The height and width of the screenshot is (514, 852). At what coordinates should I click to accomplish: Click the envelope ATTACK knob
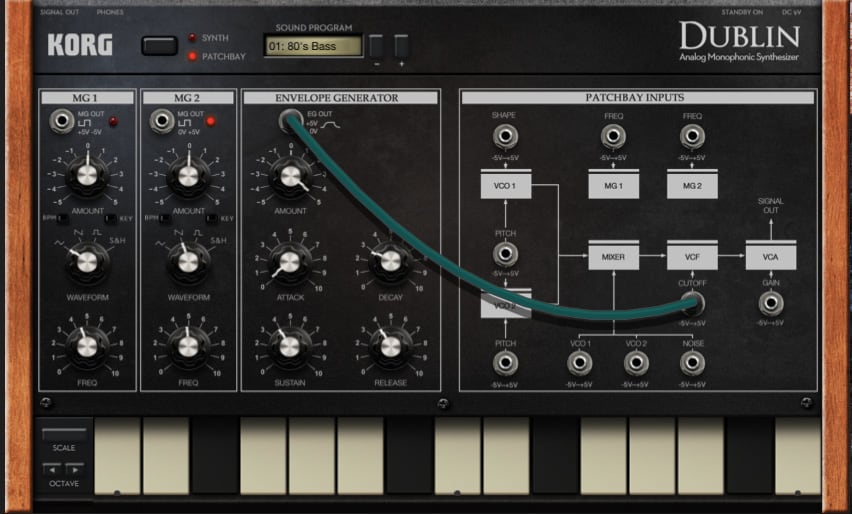290,262
